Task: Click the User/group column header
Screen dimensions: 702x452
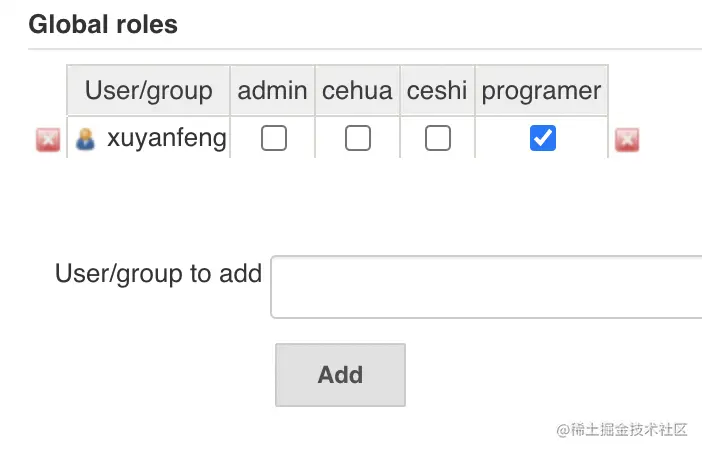Action: pyautogui.click(x=148, y=91)
